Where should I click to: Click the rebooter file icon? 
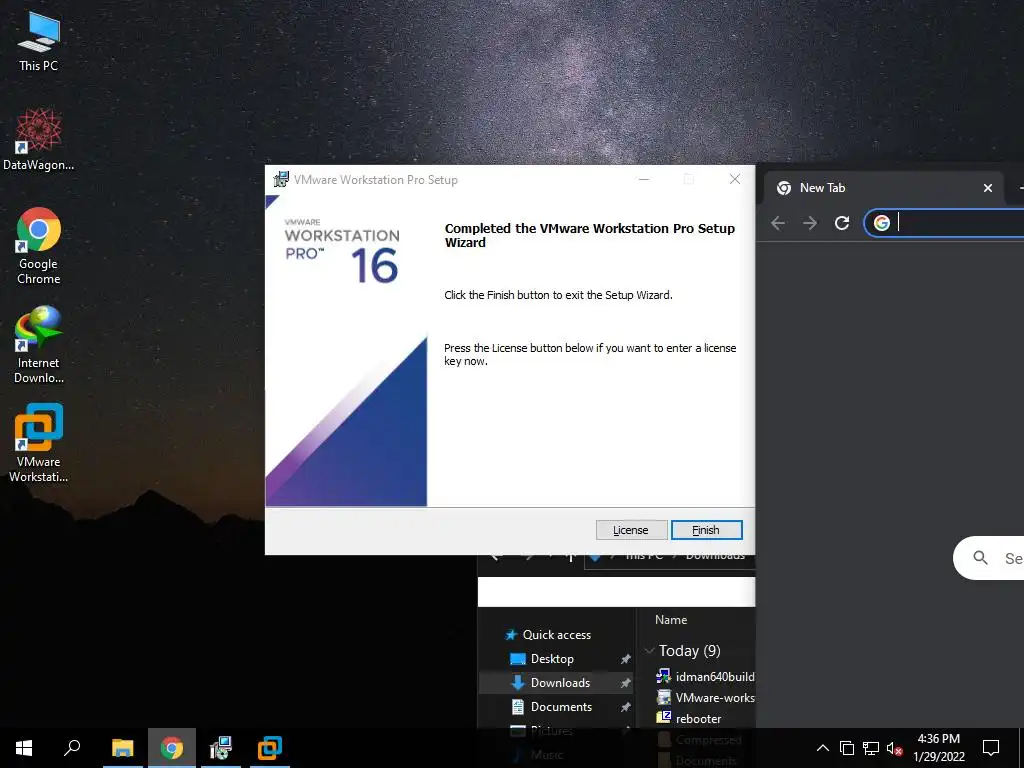[664, 718]
